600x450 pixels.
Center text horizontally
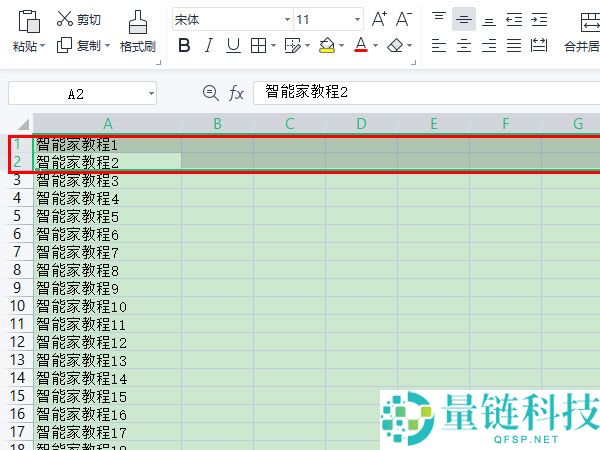[464, 46]
